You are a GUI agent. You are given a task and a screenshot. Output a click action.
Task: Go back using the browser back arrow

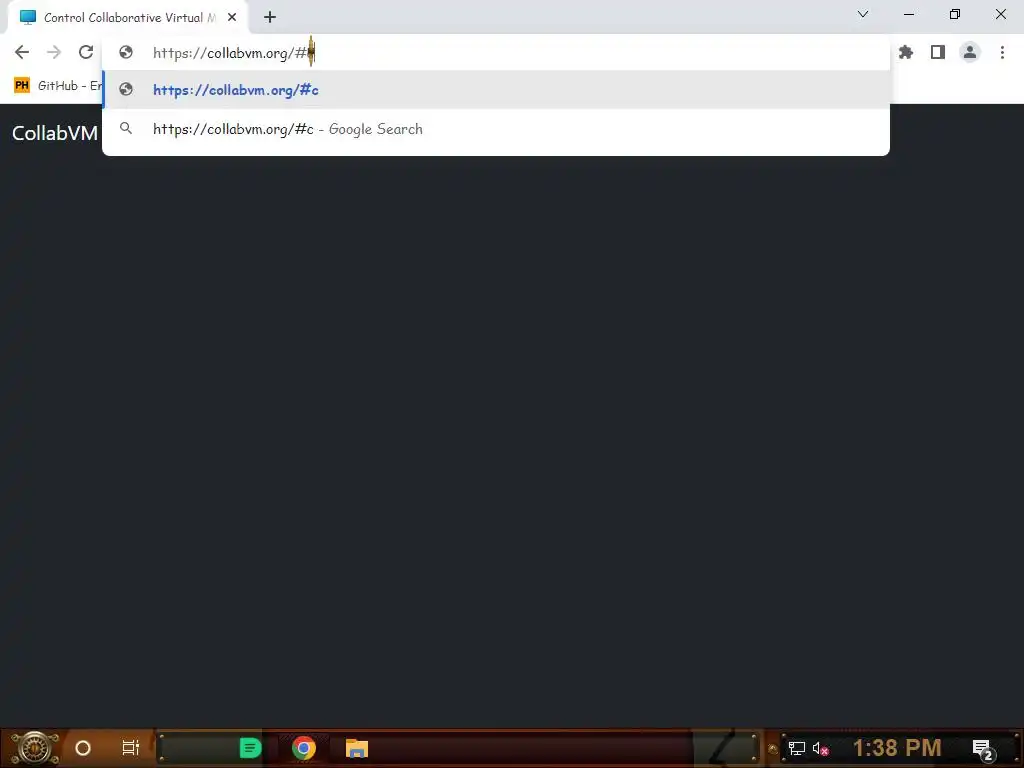coord(22,52)
